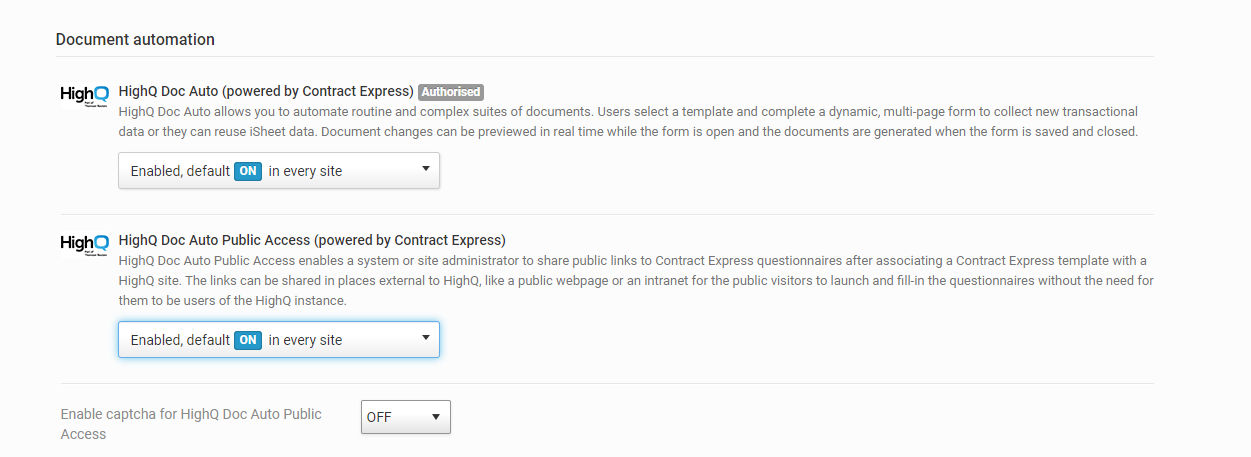
Task: Click 'in every site' in the HighQ Doc Auto dropdown
Action: click(305, 171)
